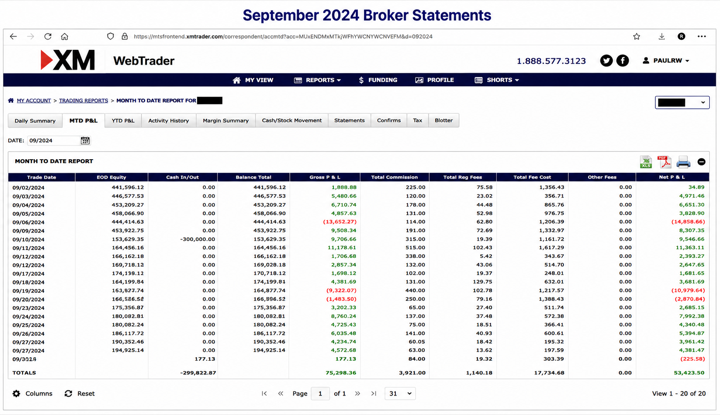Sort by Net P & L column header
This screenshot has height=415, width=720.
click(673, 177)
